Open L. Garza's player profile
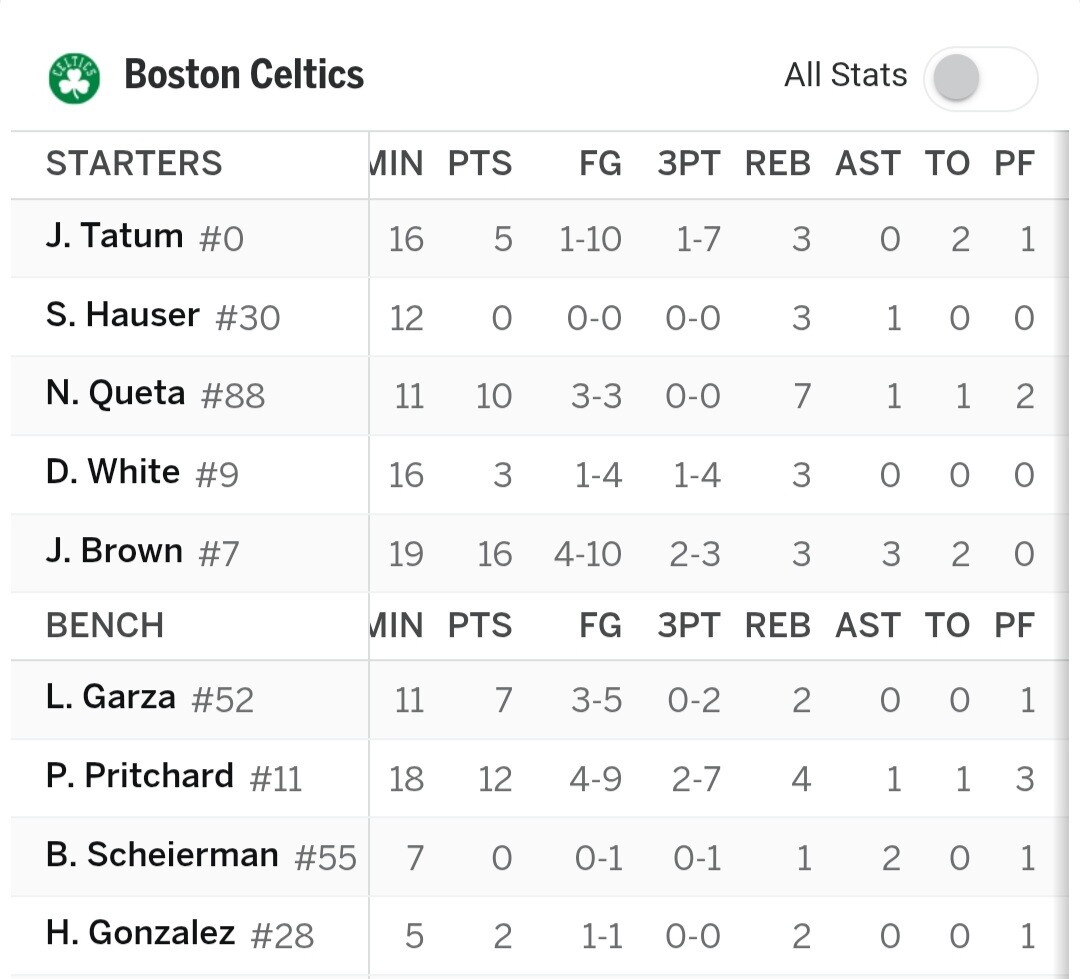Image resolution: width=1080 pixels, height=979 pixels. point(111,697)
